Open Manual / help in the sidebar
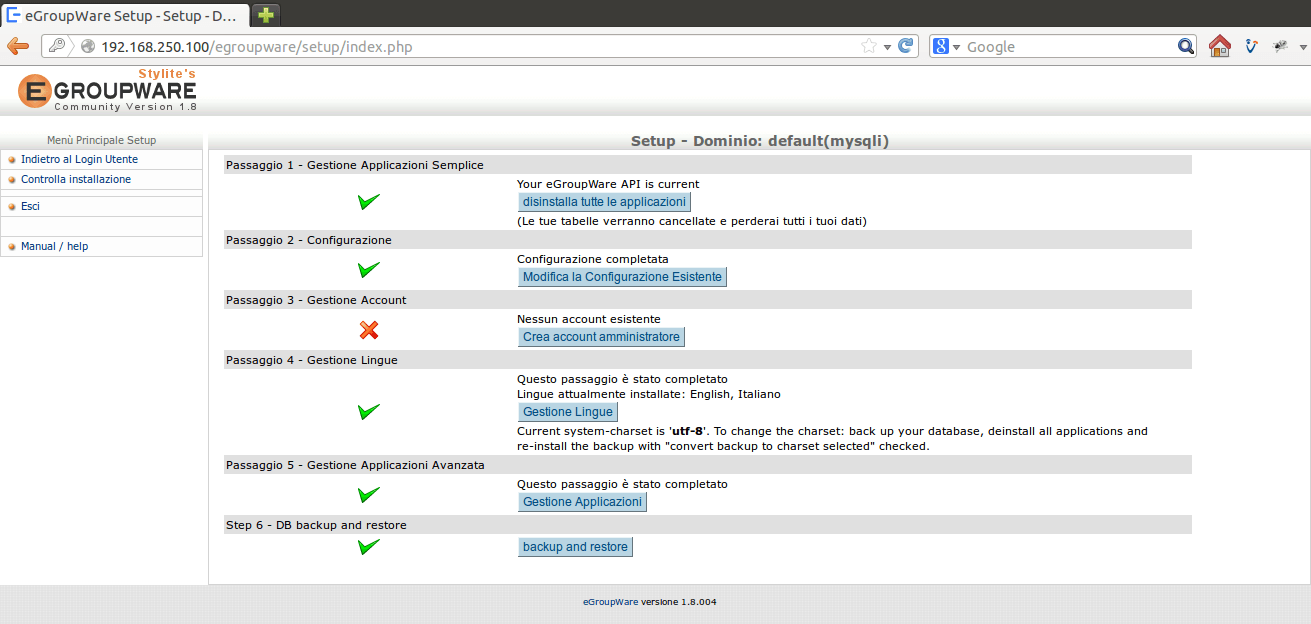 point(54,246)
